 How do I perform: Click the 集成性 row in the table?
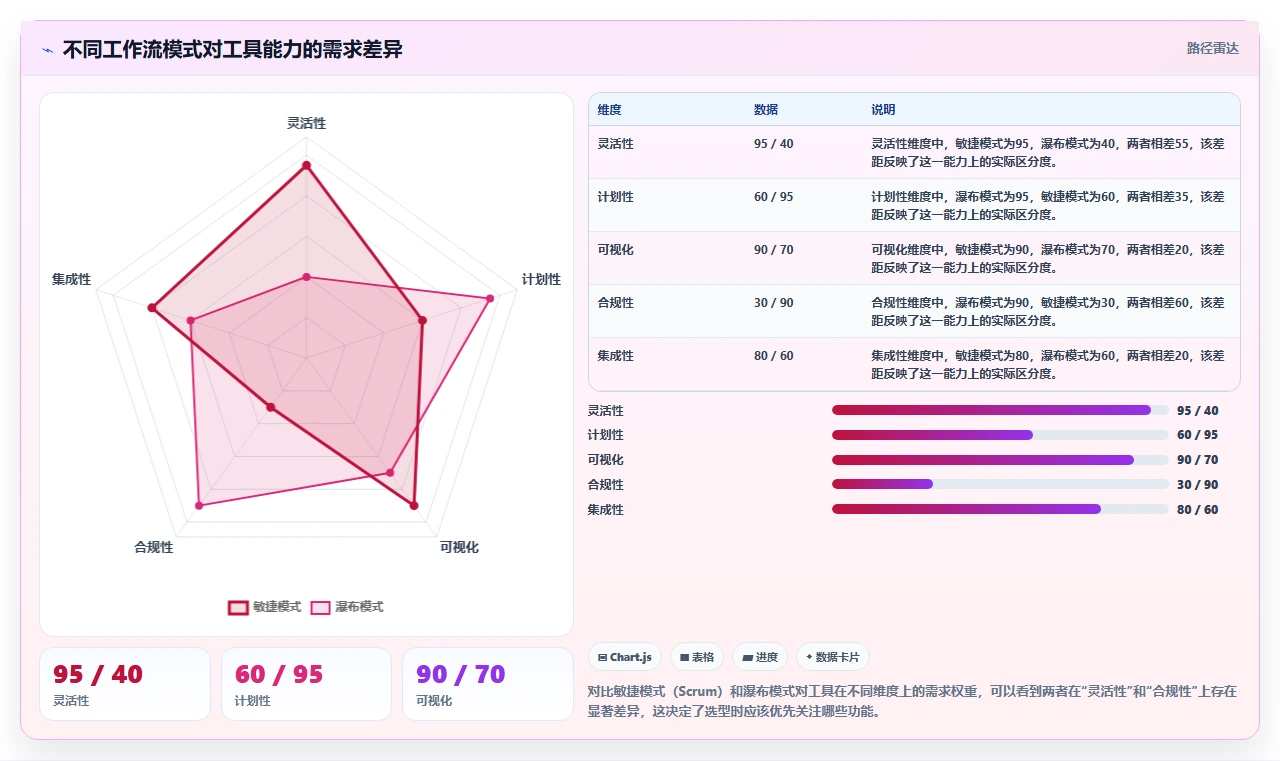[x=914, y=364]
